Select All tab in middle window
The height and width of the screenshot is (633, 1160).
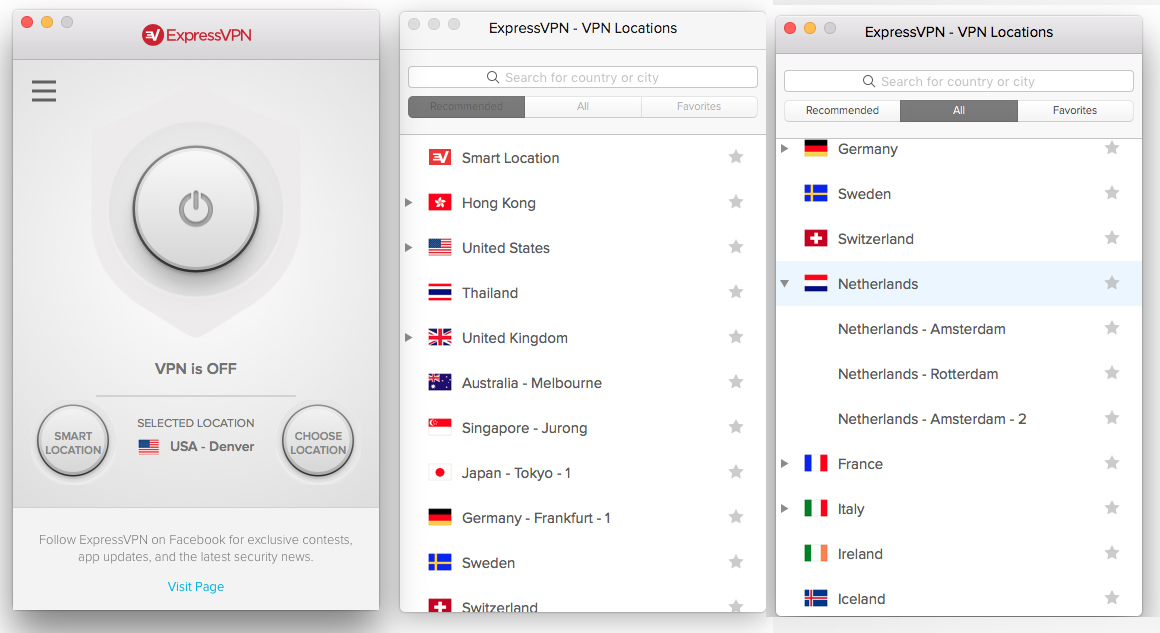tap(583, 106)
